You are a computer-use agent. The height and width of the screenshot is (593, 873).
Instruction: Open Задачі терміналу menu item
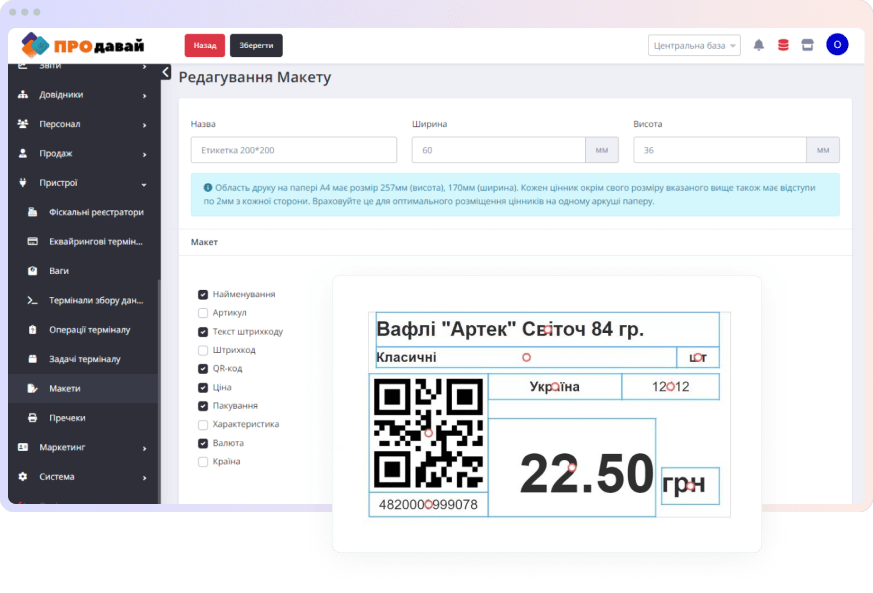(84, 359)
